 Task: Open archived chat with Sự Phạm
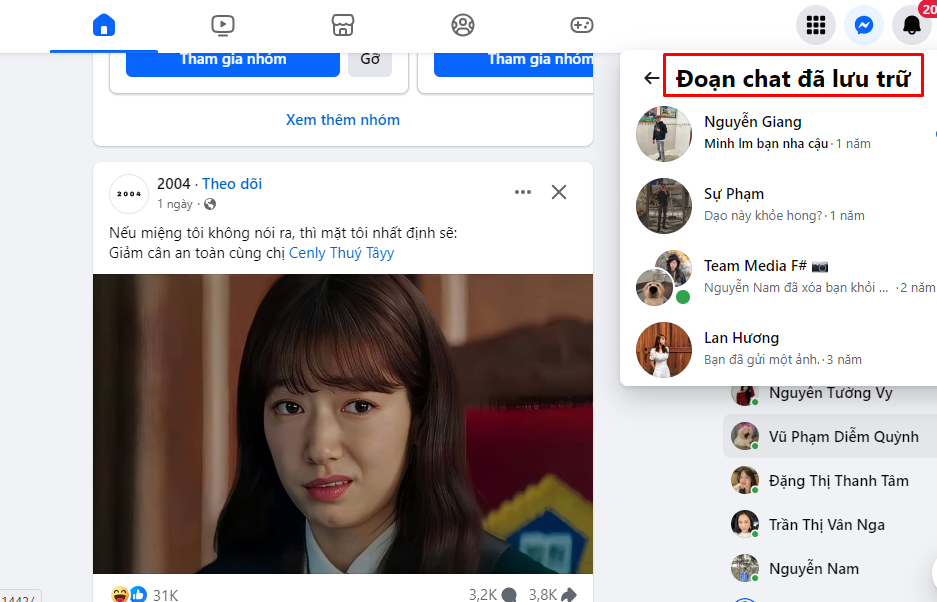pyautogui.click(x=782, y=206)
